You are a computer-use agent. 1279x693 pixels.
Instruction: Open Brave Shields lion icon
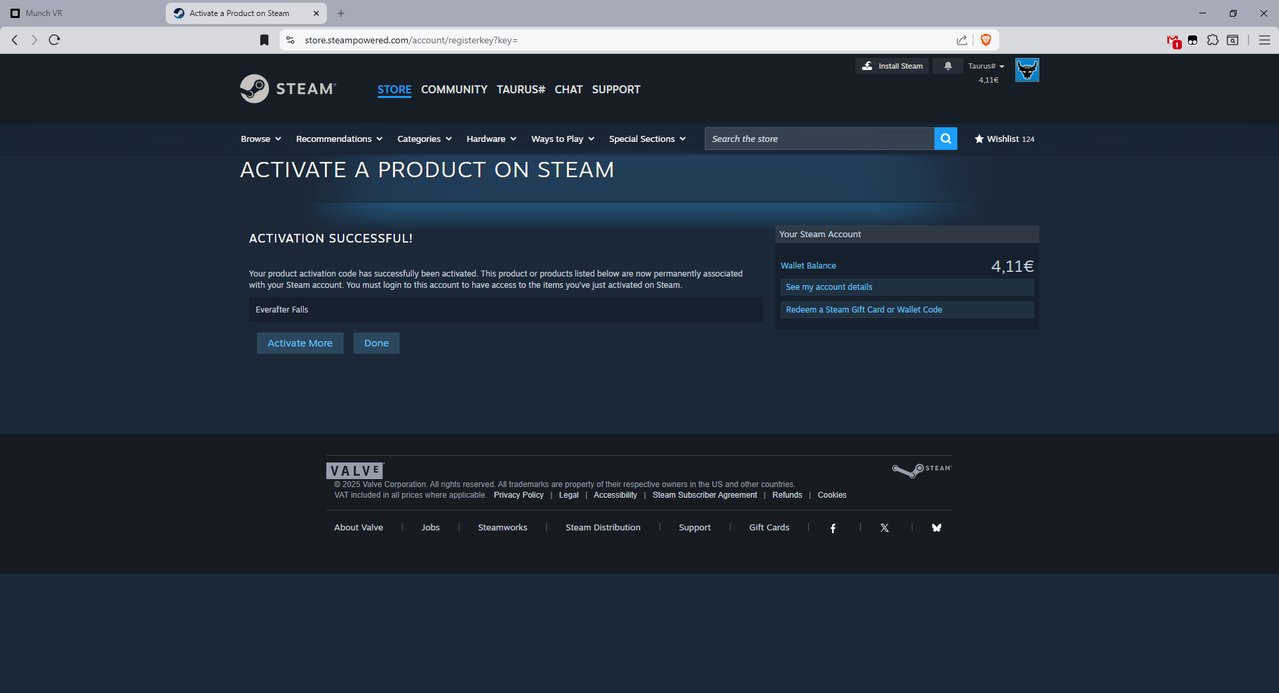tap(986, 40)
